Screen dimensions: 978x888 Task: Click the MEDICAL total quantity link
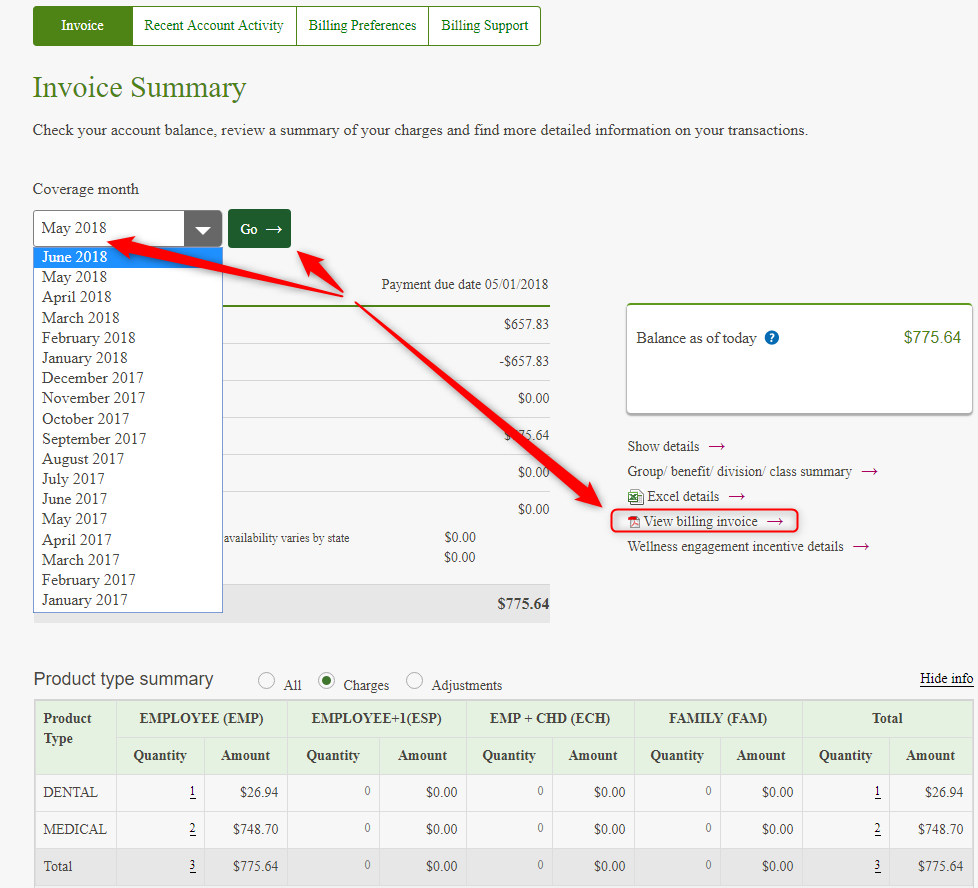coord(877,829)
